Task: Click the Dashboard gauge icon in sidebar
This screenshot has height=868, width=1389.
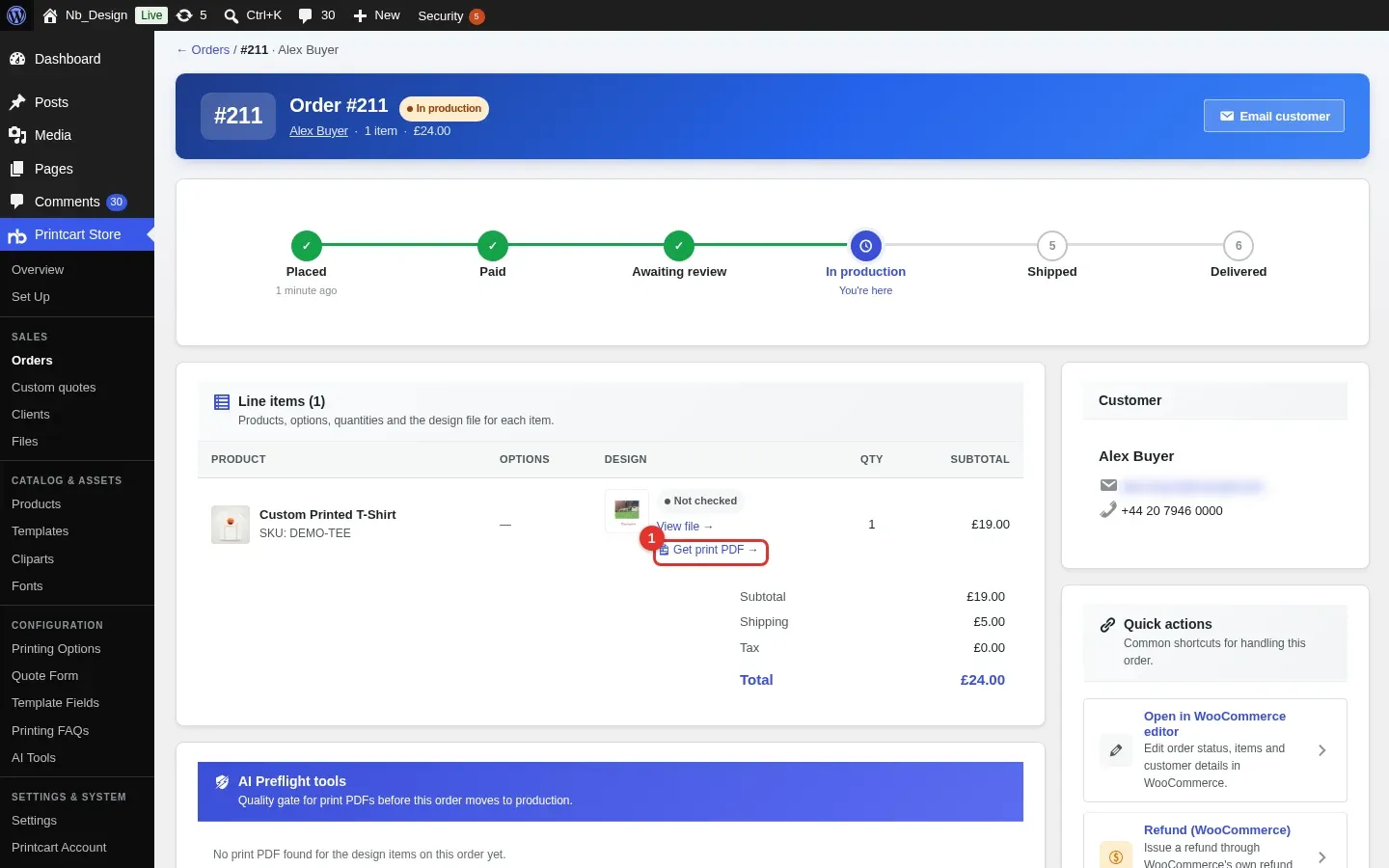Action: coord(17,59)
